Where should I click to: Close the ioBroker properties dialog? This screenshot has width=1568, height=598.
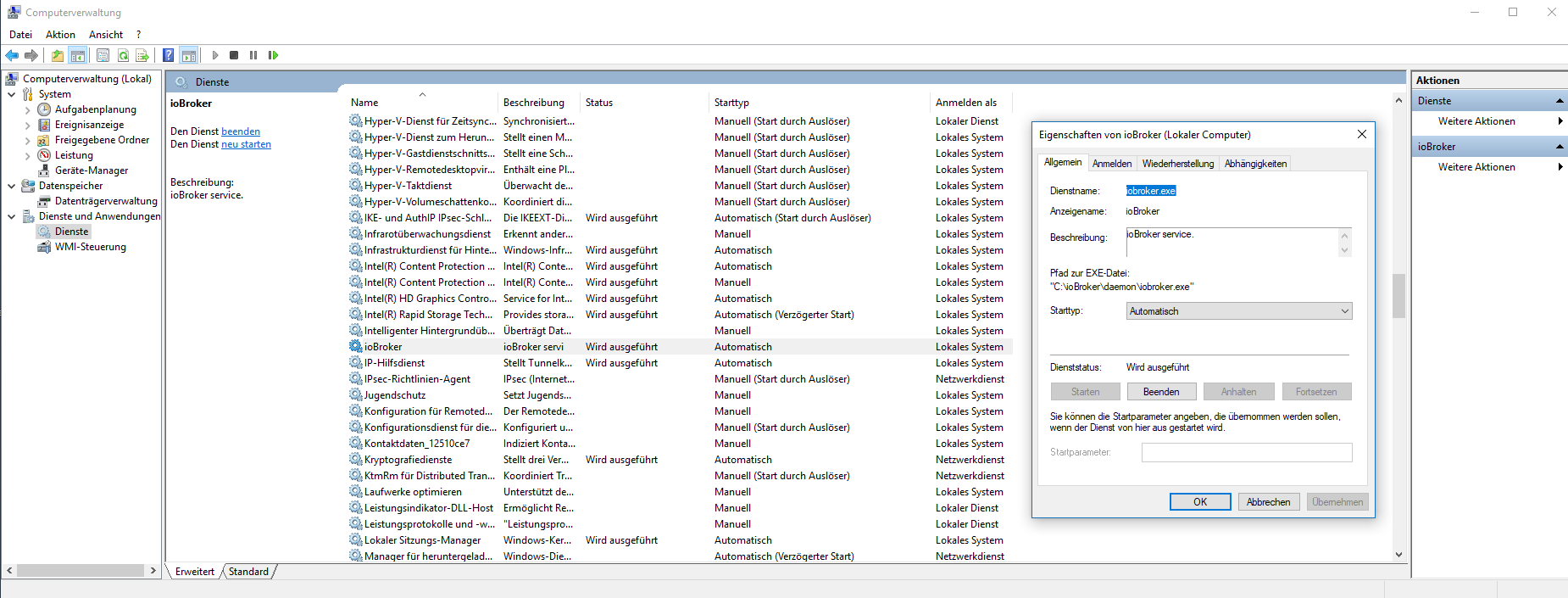point(1361,134)
